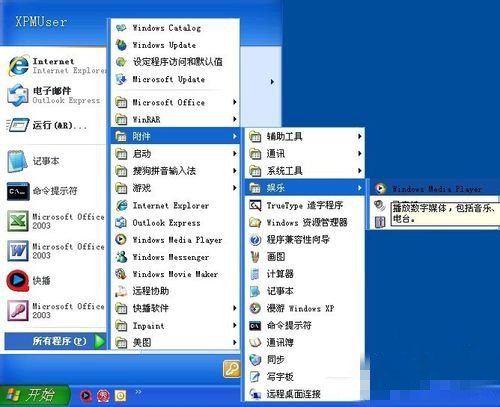Screen dimensions: 500x407
Task: Open the 系统工具 submenu
Action: tap(305, 171)
